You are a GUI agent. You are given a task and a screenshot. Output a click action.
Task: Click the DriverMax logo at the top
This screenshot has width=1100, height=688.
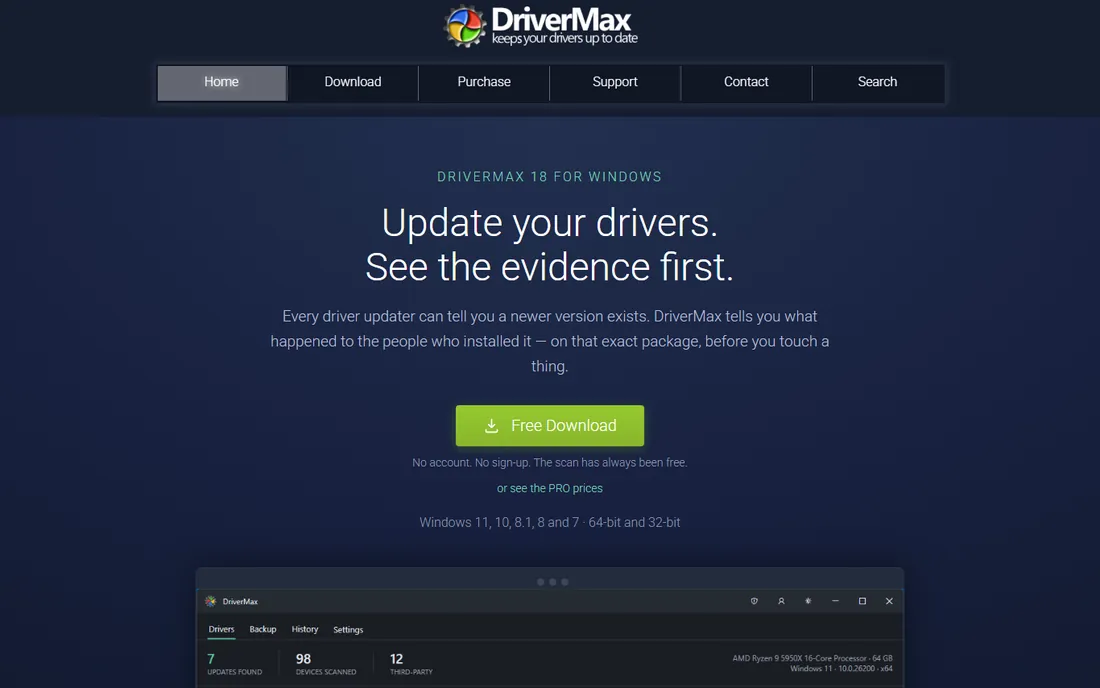(x=541, y=26)
